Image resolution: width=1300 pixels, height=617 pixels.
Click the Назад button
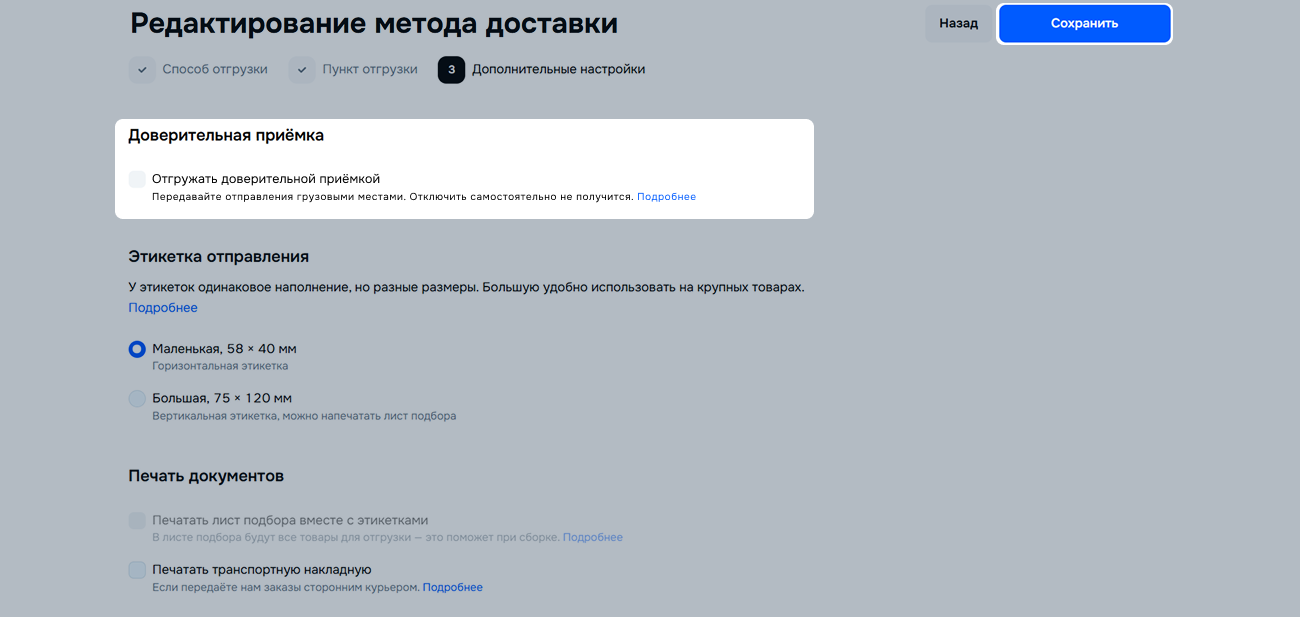[958, 23]
